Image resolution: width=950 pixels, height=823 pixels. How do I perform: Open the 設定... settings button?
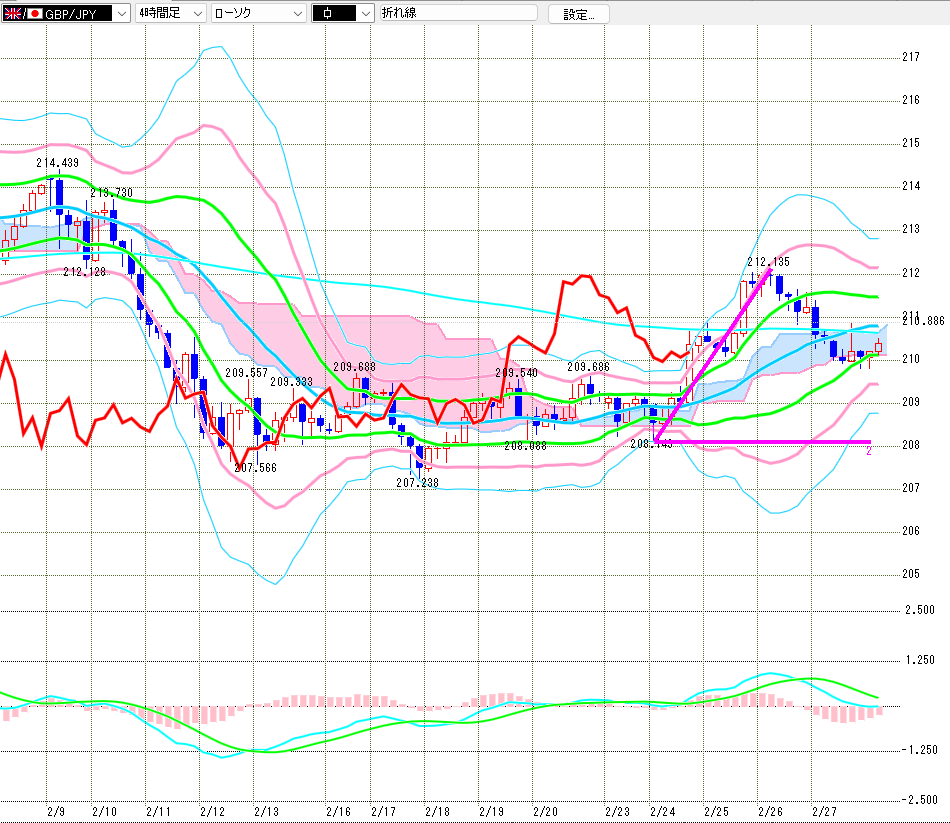[579, 14]
